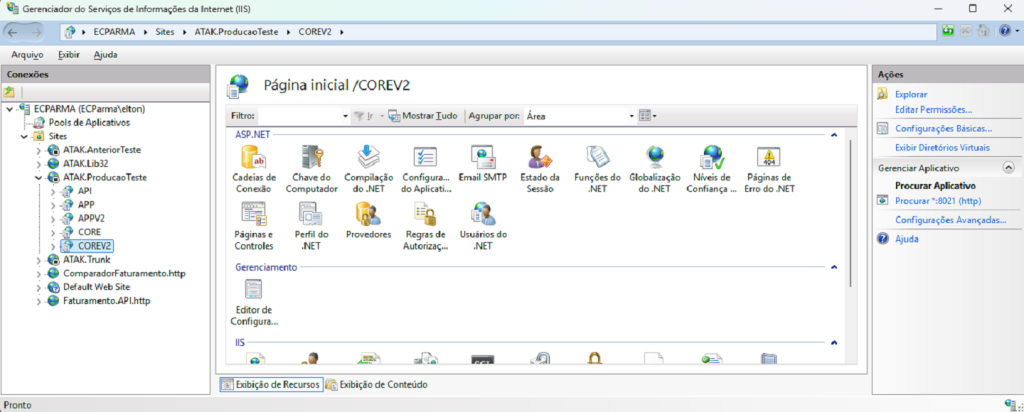Open the Arquivo menu
Image resolution: width=1024 pixels, height=412 pixels.
click(x=27, y=55)
